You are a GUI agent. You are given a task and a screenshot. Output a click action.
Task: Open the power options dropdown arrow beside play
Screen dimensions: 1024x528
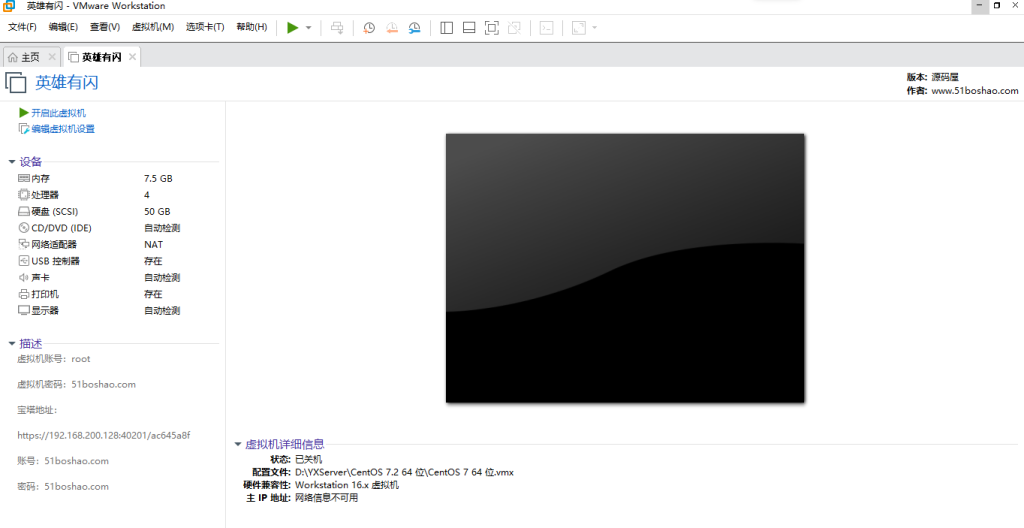(x=308, y=27)
